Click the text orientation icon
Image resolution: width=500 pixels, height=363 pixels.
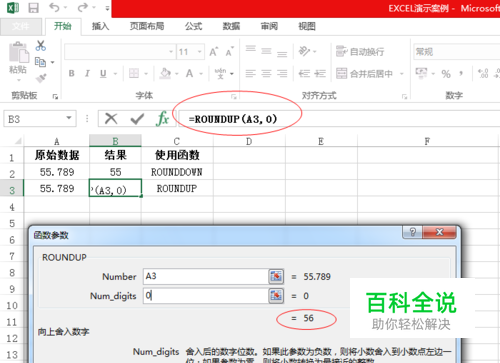[x=304, y=51]
